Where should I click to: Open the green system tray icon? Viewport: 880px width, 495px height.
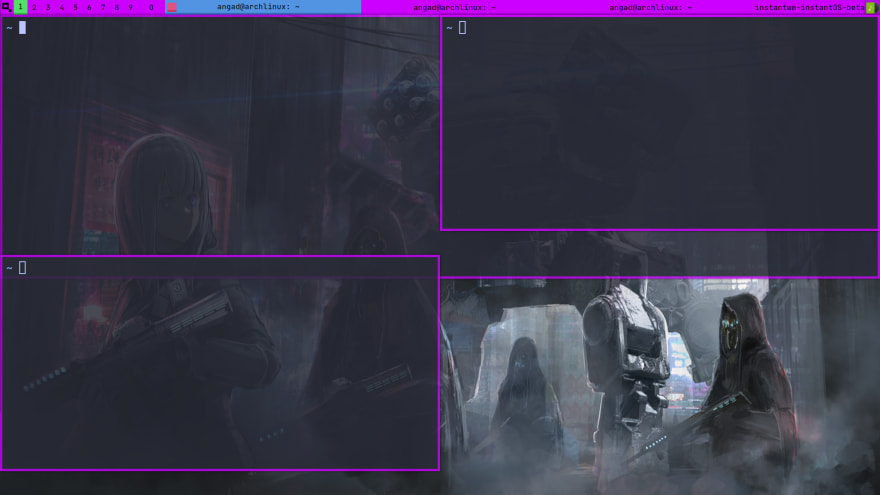[870, 7]
